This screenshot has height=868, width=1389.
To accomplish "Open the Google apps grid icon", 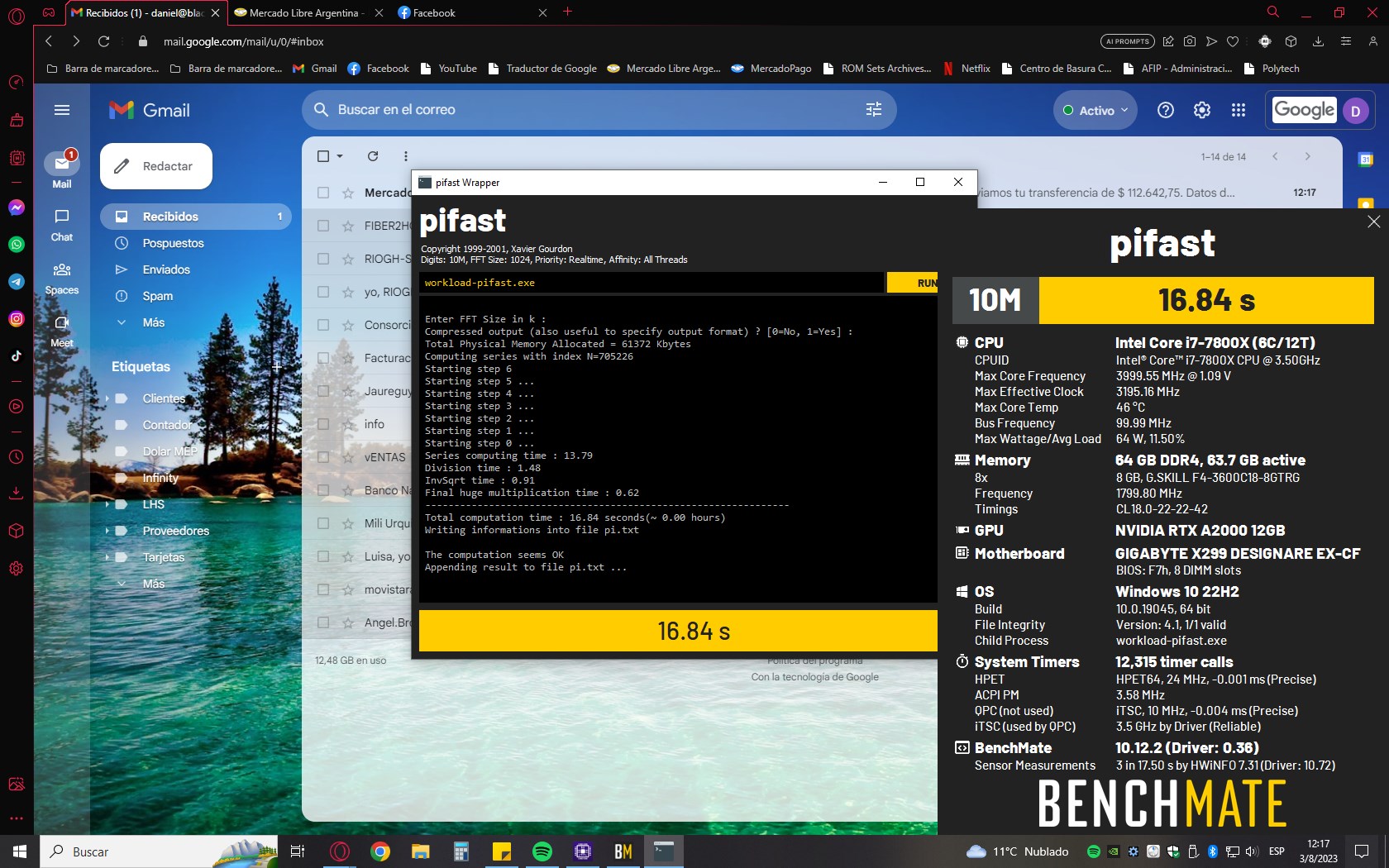I will [x=1239, y=110].
